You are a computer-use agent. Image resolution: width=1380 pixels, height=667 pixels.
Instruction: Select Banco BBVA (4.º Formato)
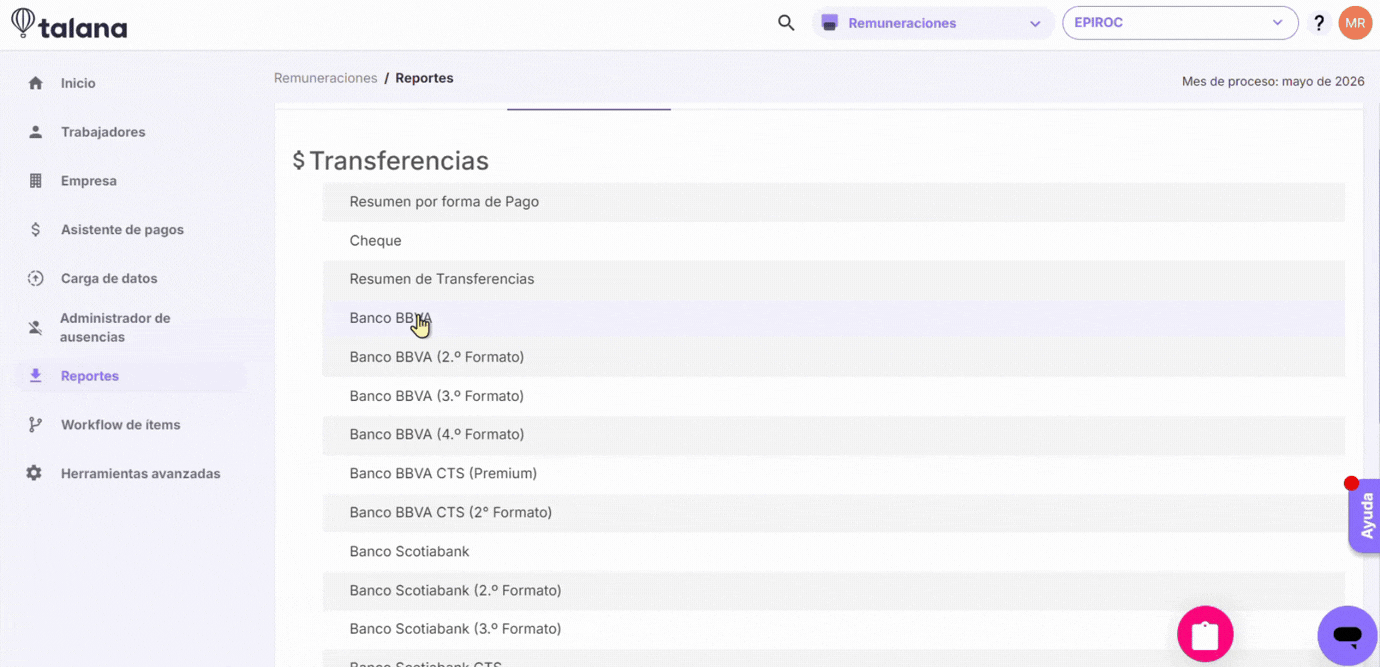[x=833, y=434]
